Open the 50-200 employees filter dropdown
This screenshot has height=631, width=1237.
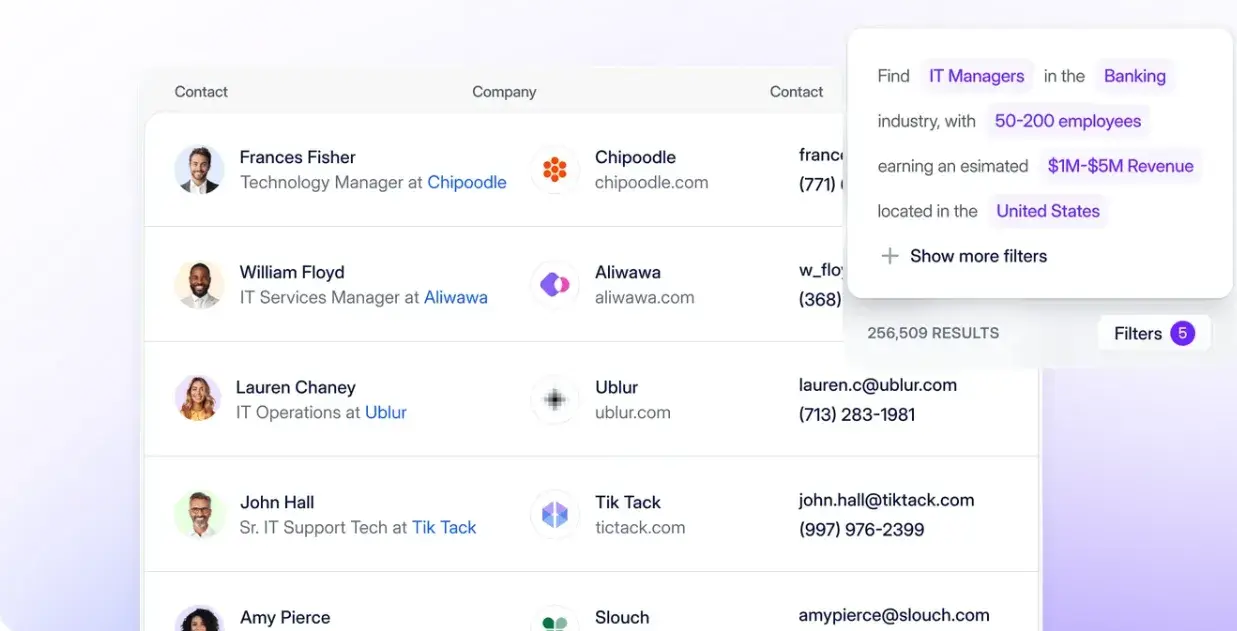[x=1067, y=120]
